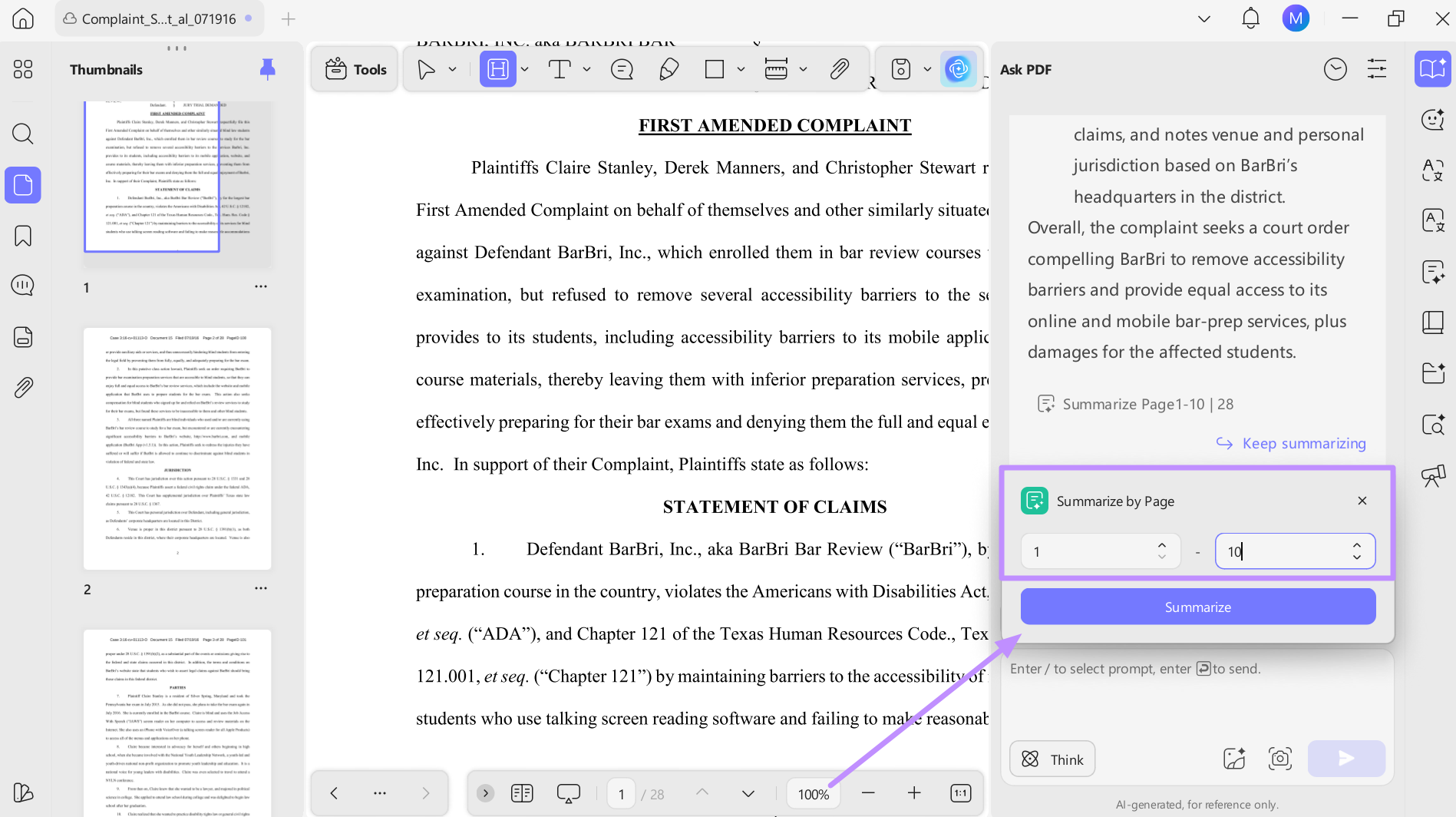Select the Highlight tool

(x=498, y=69)
